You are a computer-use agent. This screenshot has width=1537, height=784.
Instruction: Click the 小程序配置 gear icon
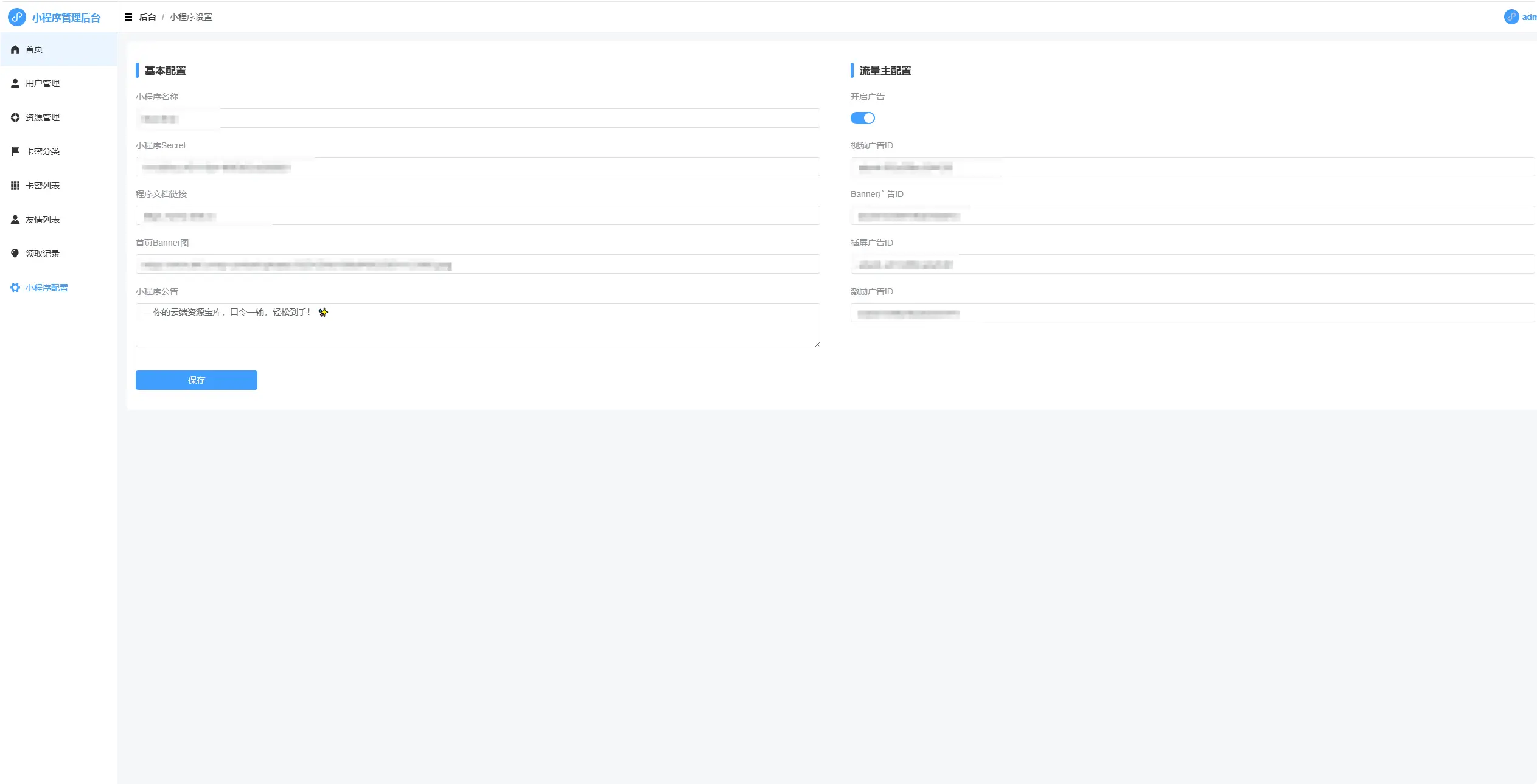15,288
